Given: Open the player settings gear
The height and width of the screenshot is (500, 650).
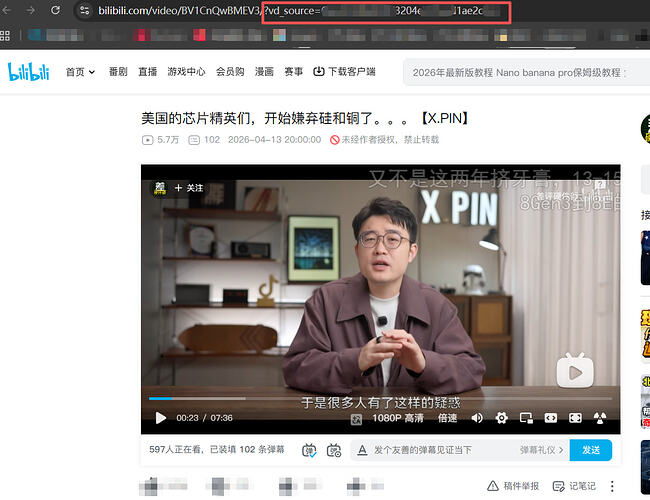Looking at the screenshot, I should (502, 418).
